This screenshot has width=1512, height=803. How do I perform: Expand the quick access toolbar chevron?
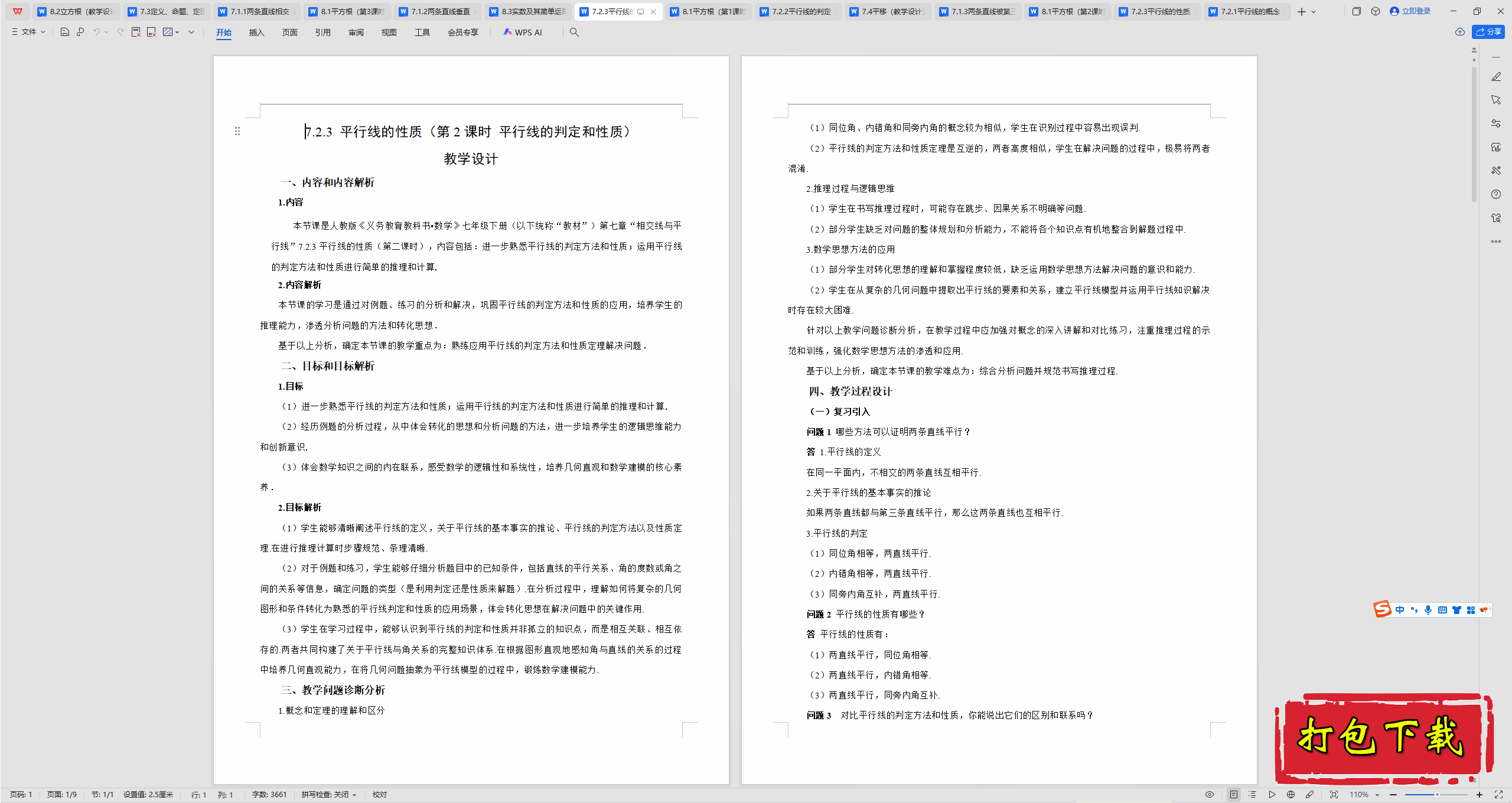191,32
